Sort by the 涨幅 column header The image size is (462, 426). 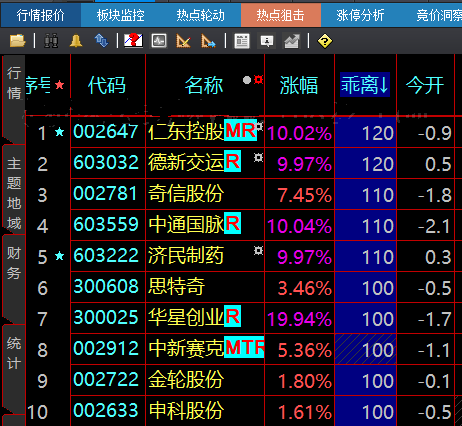pos(299,85)
